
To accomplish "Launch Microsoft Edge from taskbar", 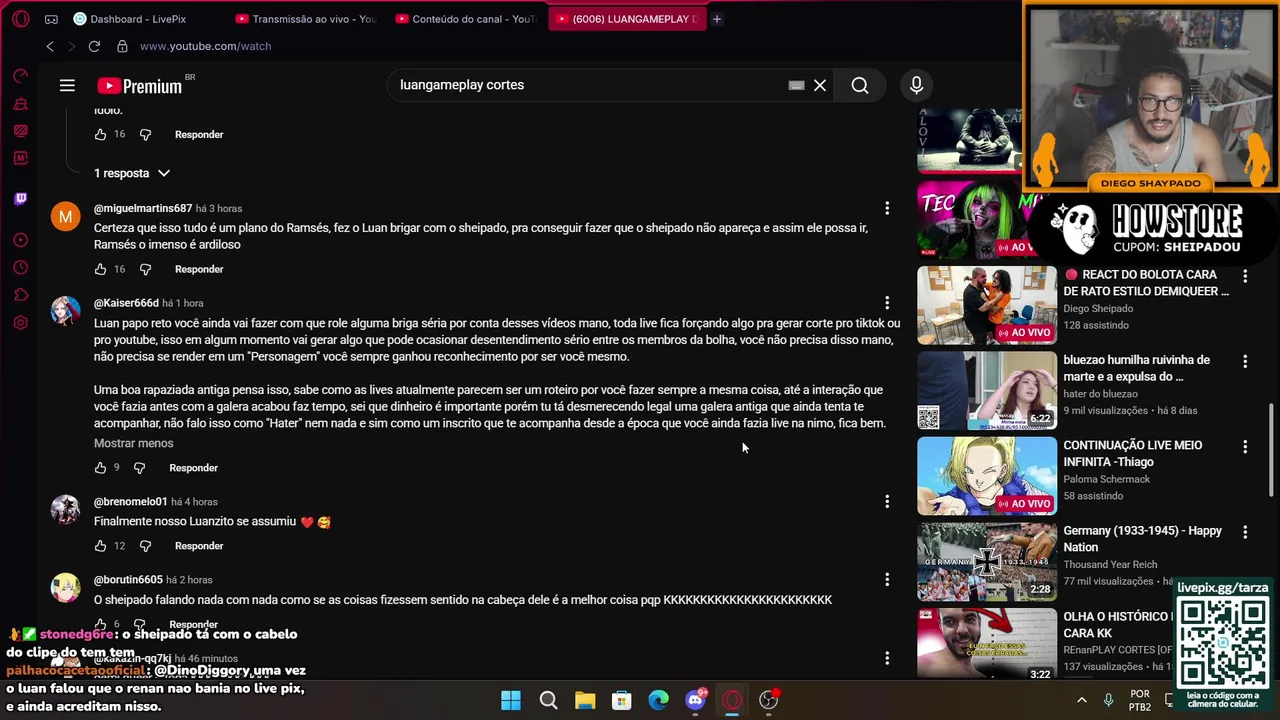I will point(658,700).
